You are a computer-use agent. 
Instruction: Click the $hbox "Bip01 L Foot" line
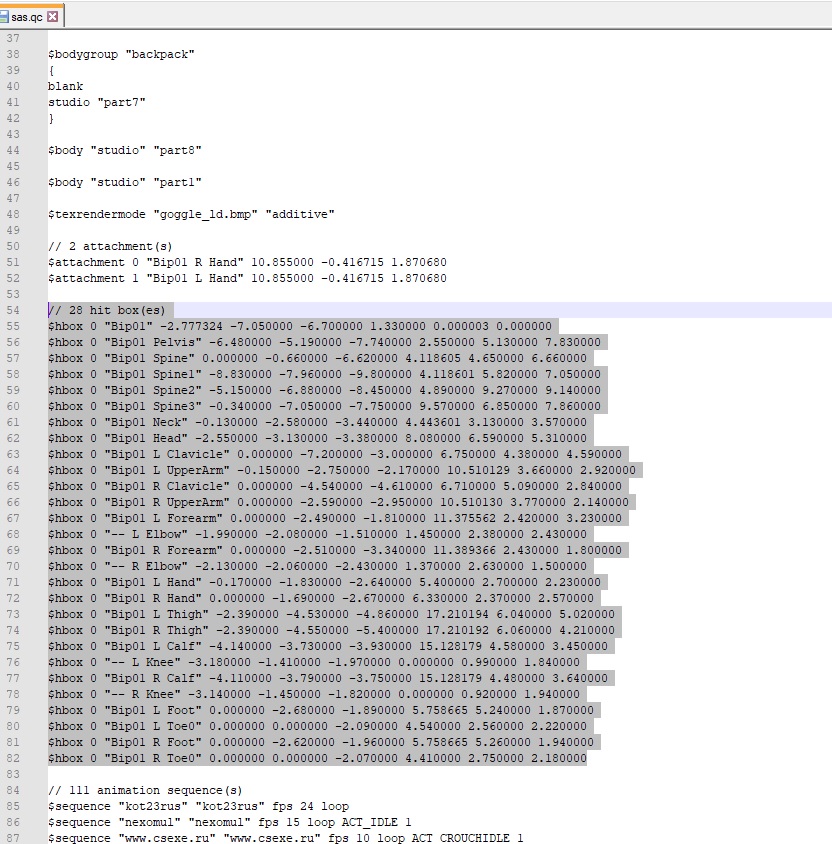(321, 711)
